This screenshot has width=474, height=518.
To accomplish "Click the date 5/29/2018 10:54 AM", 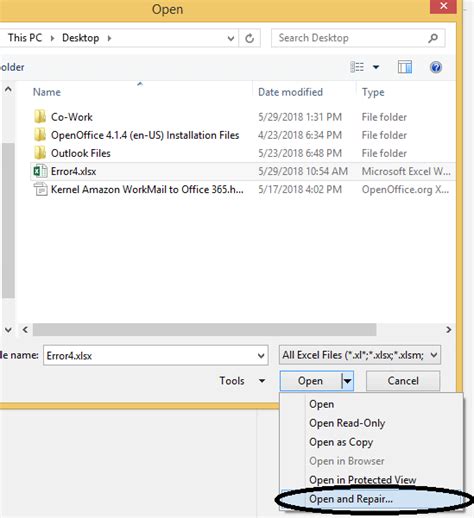I will pyautogui.click(x=303, y=171).
